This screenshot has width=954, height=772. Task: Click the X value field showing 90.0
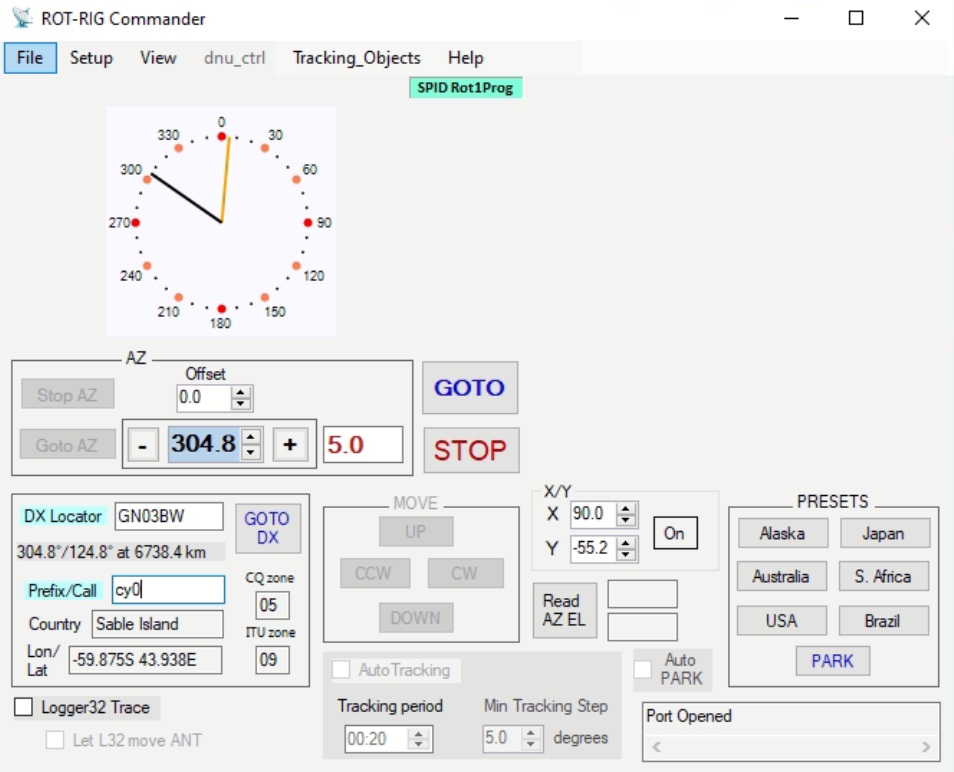(x=594, y=515)
